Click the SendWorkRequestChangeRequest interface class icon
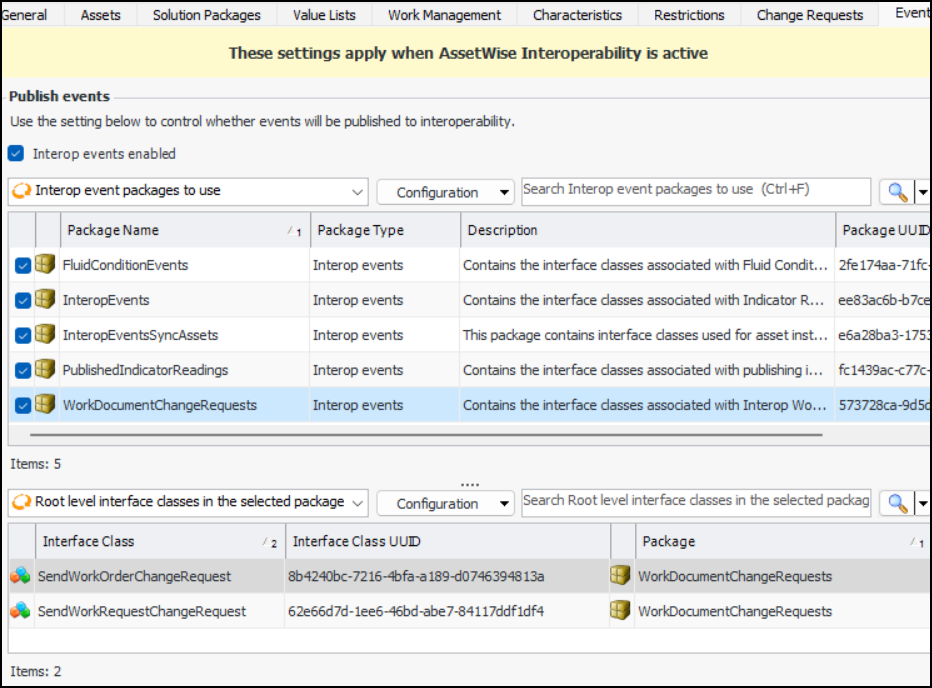Image resolution: width=932 pixels, height=688 pixels. pos(20,611)
